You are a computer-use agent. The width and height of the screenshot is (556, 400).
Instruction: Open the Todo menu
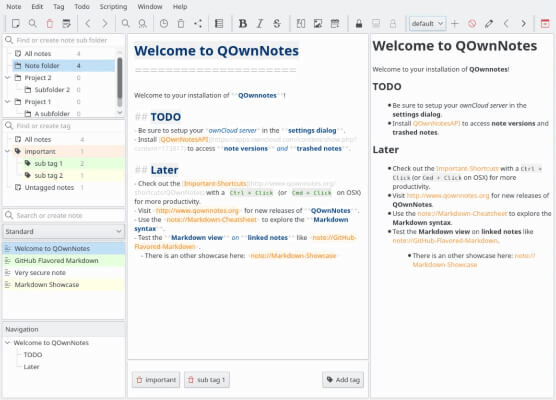click(82, 7)
